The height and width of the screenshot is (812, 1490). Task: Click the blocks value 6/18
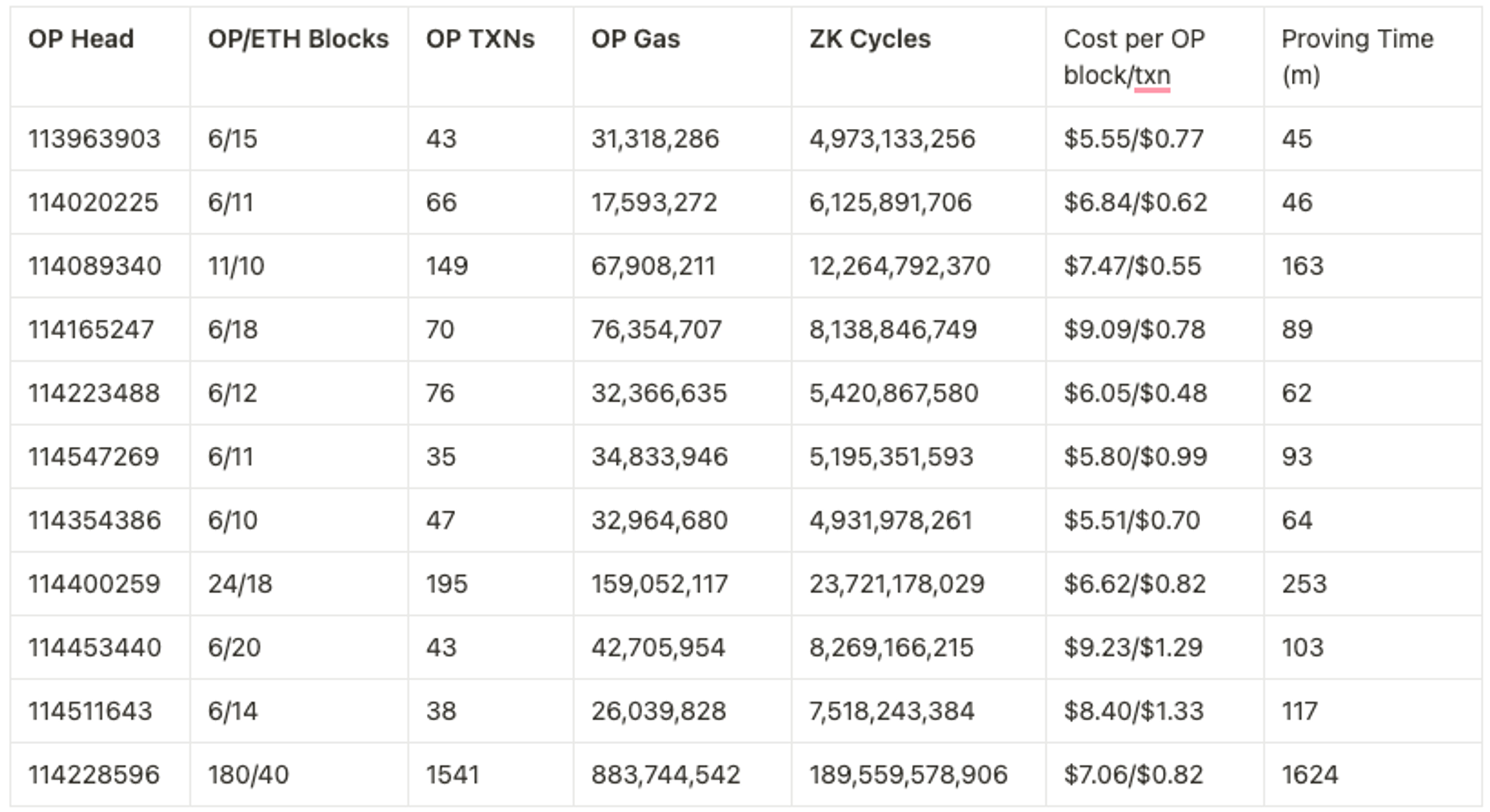click(x=233, y=329)
